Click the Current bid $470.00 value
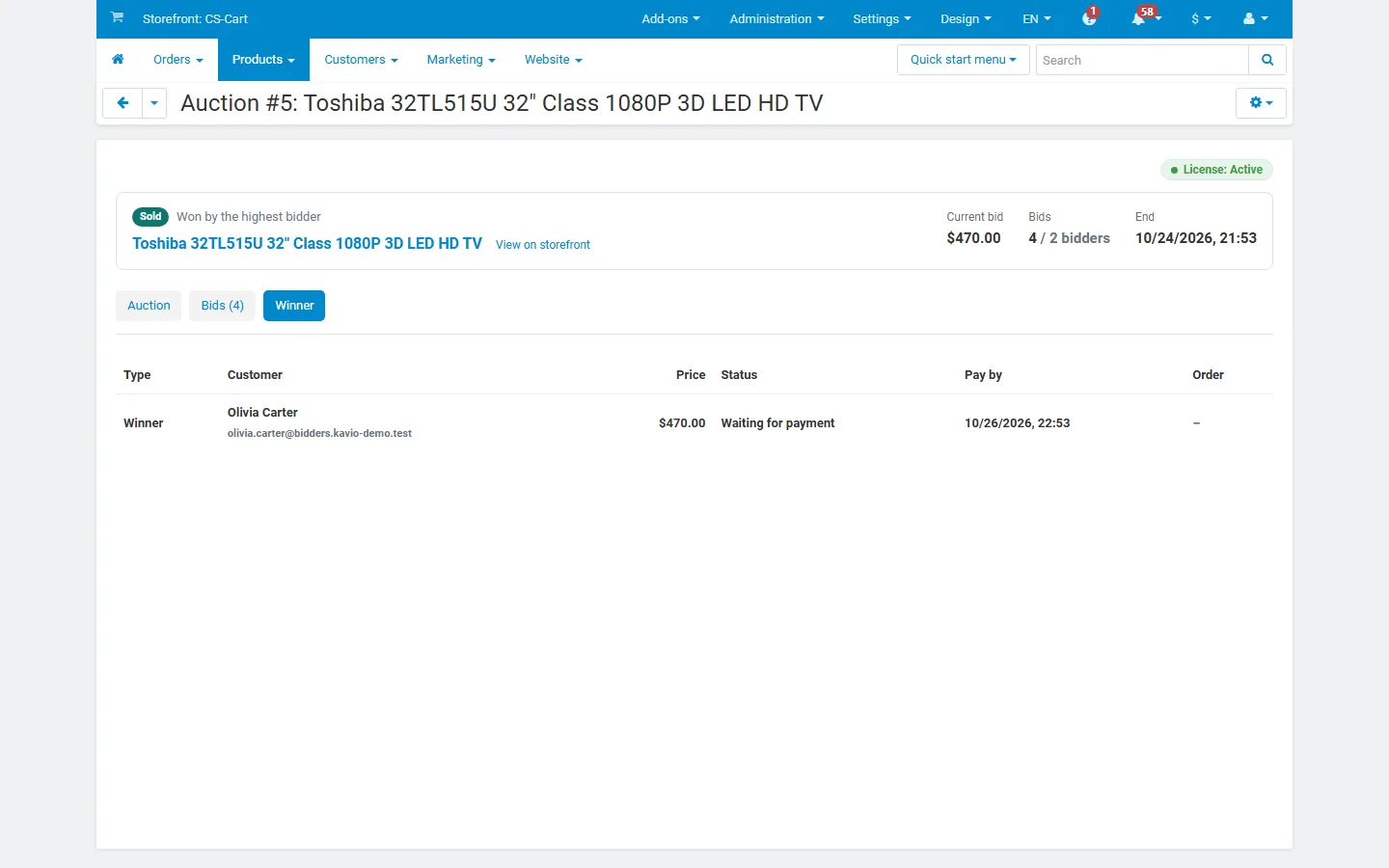This screenshot has width=1389, height=868. (973, 238)
